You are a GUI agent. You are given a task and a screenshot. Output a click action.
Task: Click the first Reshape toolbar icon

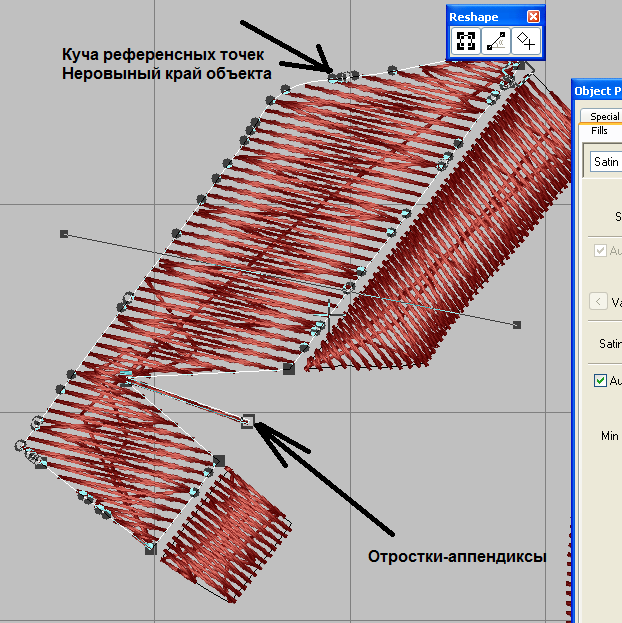pyautogui.click(x=465, y=41)
